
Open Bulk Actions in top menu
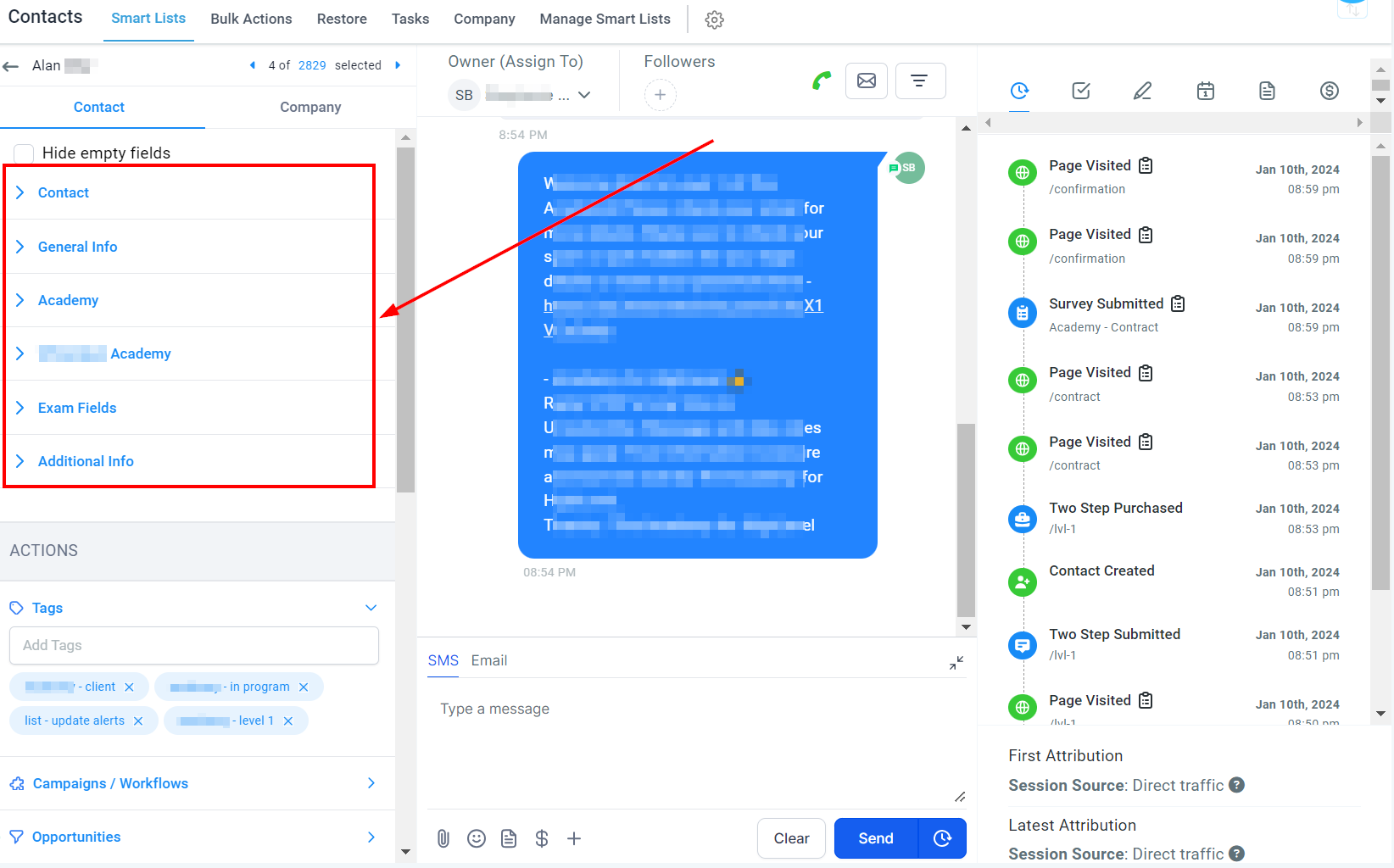point(251,19)
